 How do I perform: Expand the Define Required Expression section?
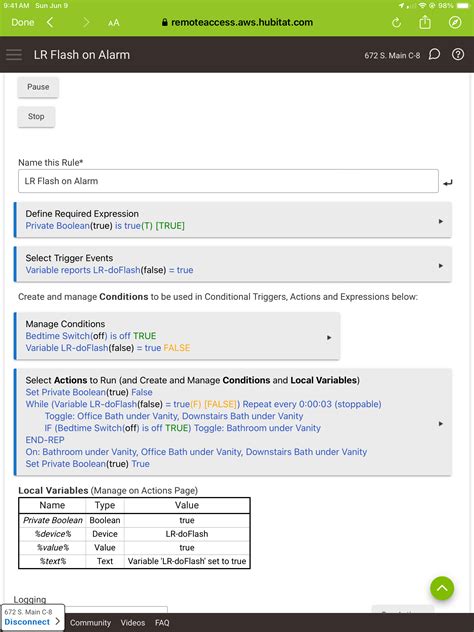point(233,220)
